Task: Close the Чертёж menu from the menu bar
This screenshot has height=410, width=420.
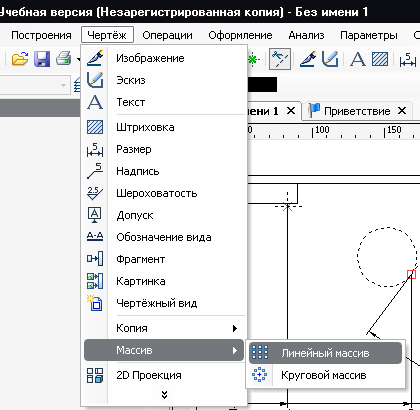Action: [107, 35]
